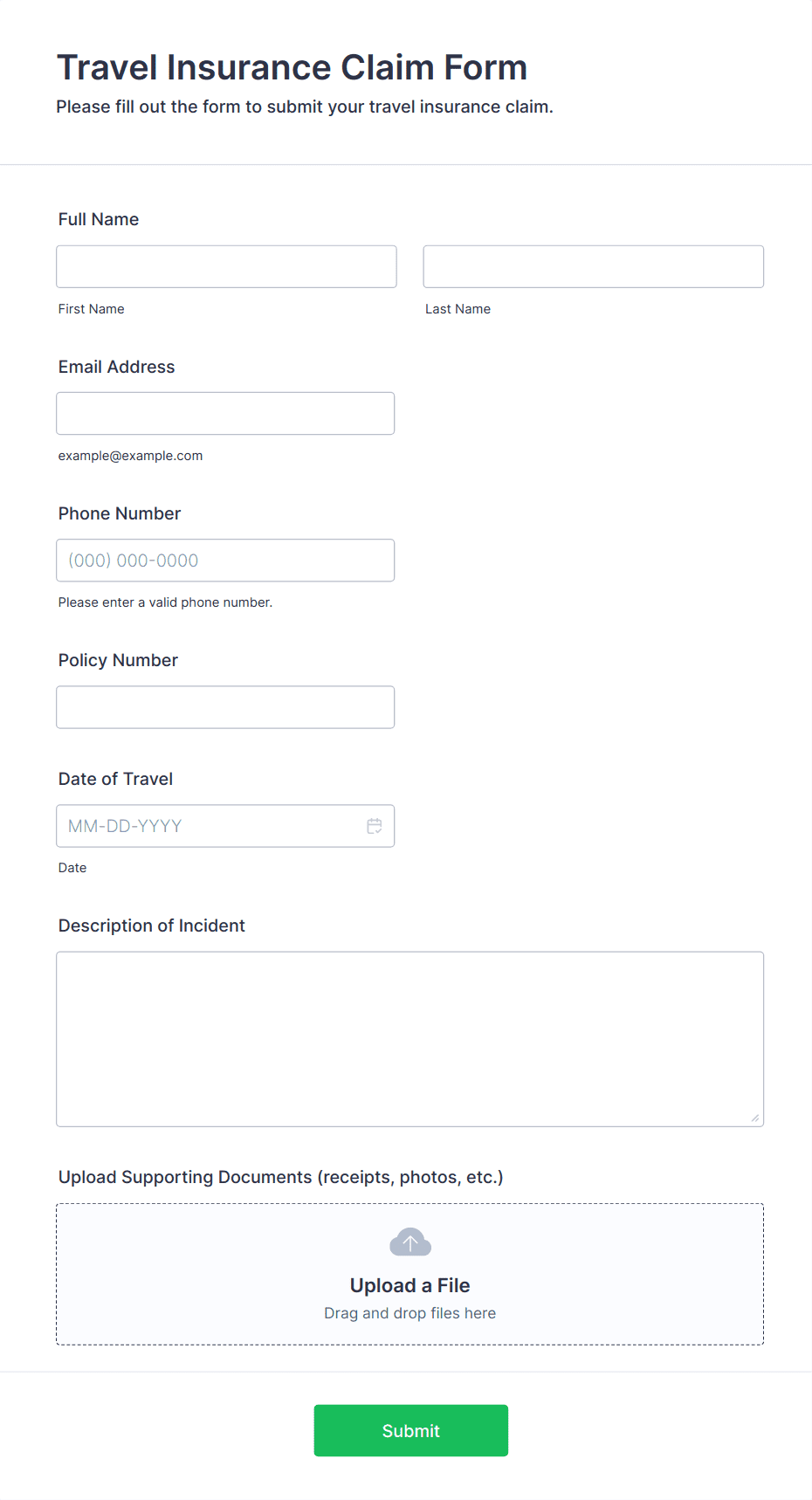Focus the First Name input field
The height and width of the screenshot is (1500, 812).
[x=226, y=266]
